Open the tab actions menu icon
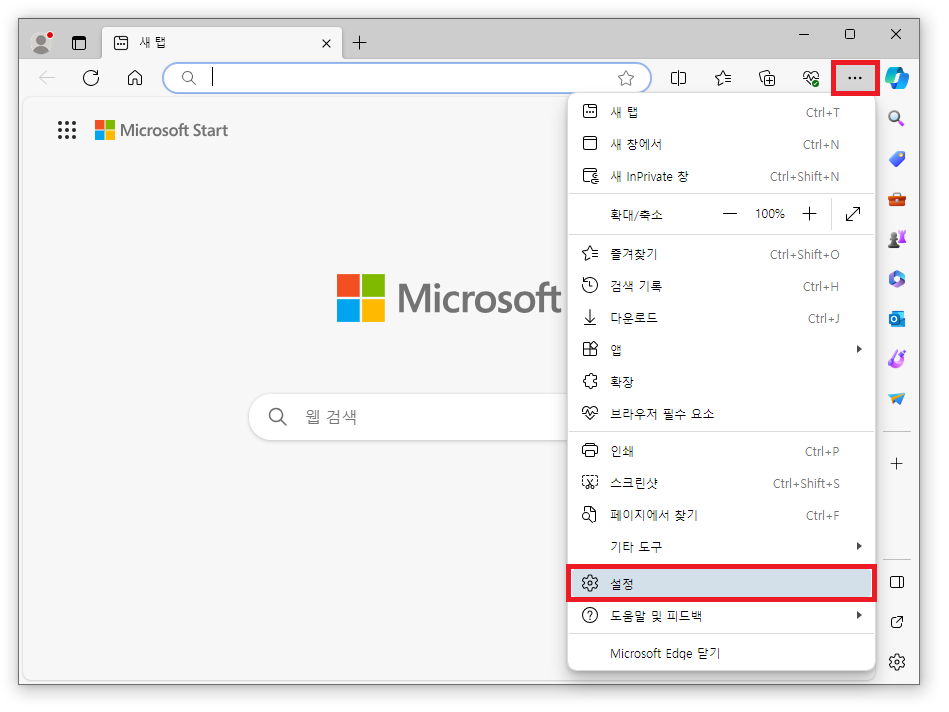The height and width of the screenshot is (712, 949). click(x=79, y=43)
